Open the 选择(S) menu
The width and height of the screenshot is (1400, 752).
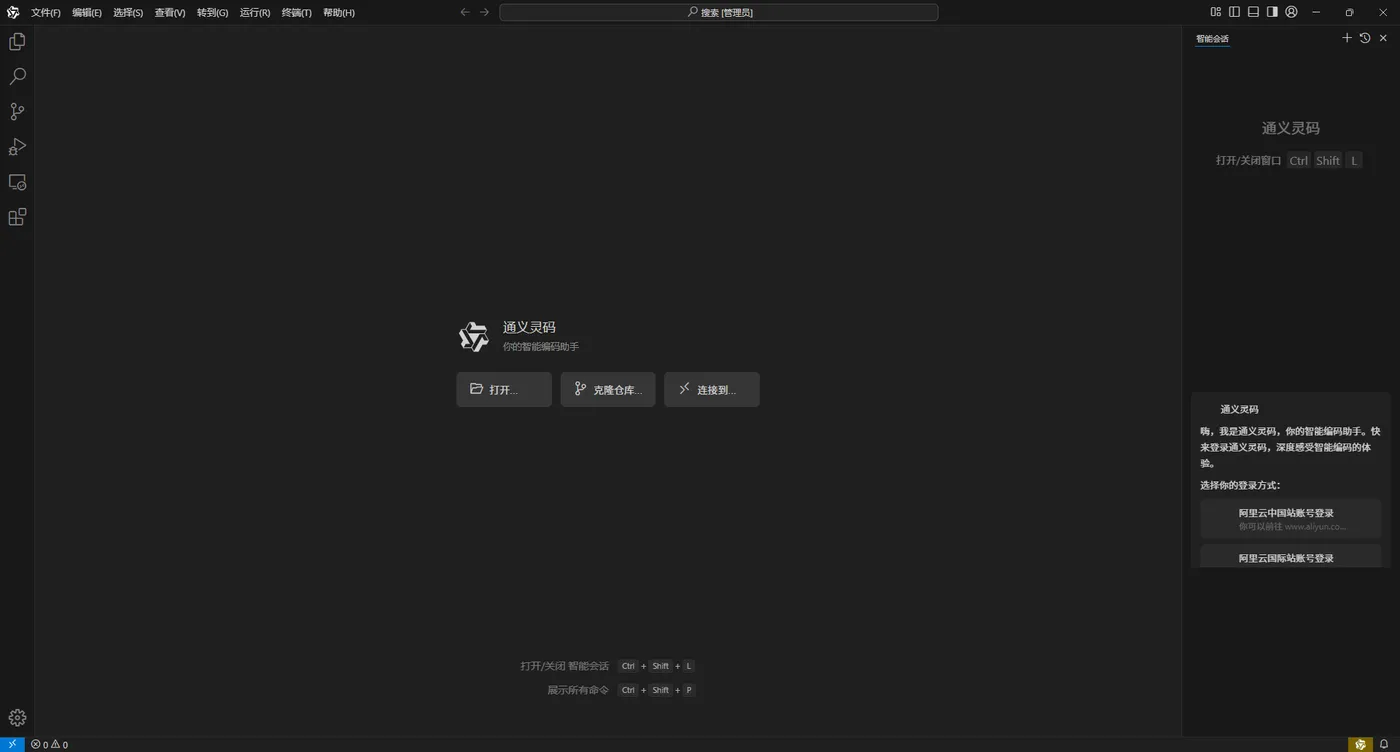(x=128, y=13)
